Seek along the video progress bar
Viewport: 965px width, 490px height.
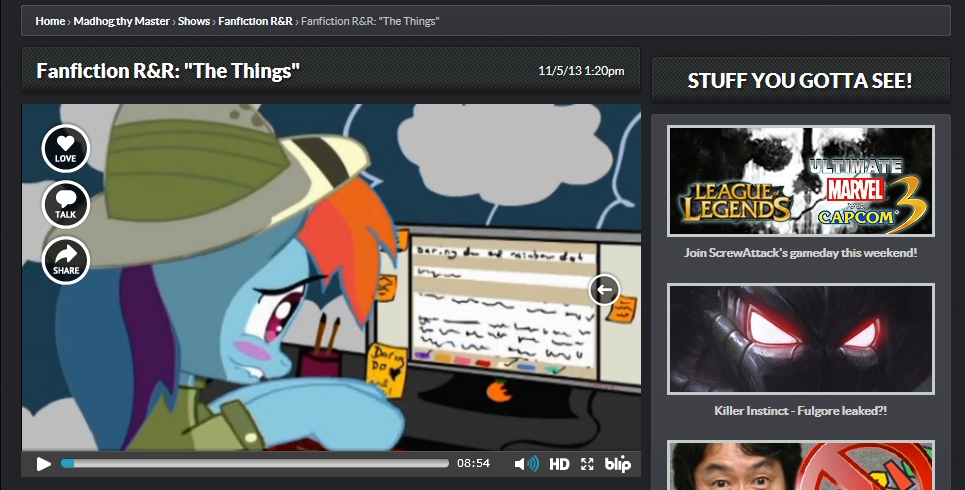pyautogui.click(x=255, y=464)
